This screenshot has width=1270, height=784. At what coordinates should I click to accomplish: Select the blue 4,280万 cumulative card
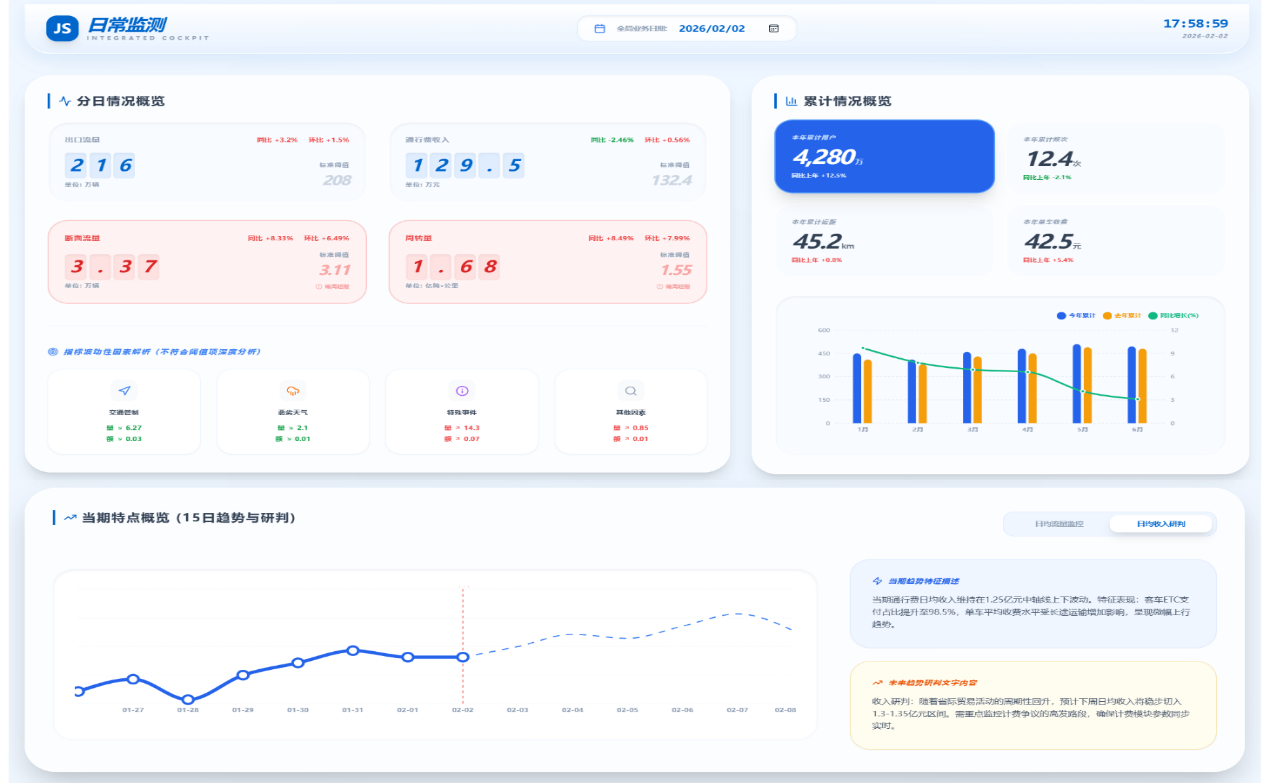coord(884,157)
